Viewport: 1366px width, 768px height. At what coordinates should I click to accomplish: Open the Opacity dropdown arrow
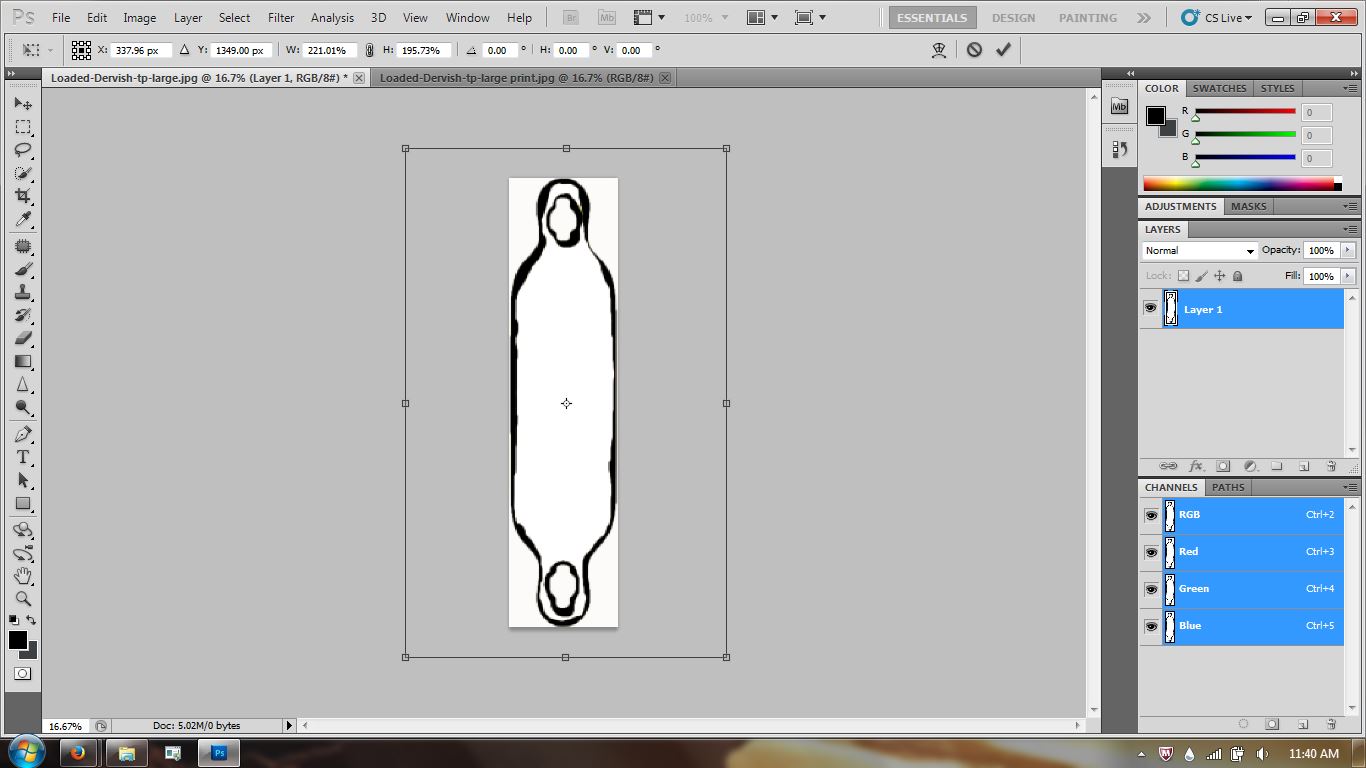(1347, 250)
